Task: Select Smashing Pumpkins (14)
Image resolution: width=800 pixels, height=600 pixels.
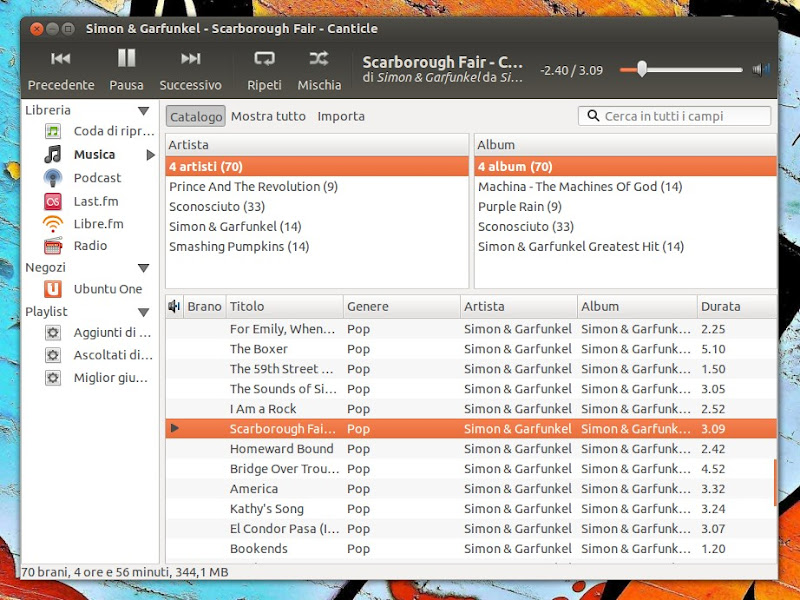Action: pyautogui.click(x=317, y=246)
